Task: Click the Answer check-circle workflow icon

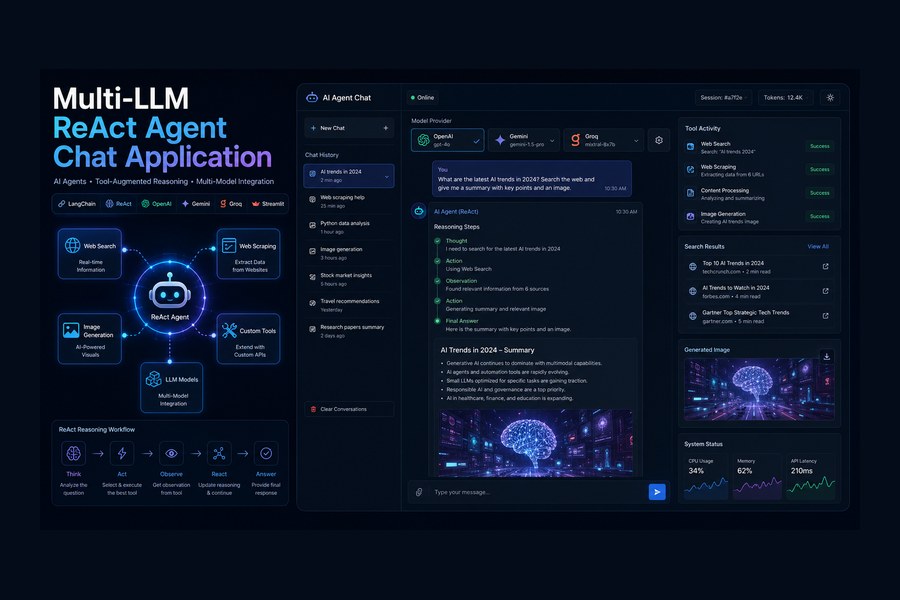Action: click(266, 454)
